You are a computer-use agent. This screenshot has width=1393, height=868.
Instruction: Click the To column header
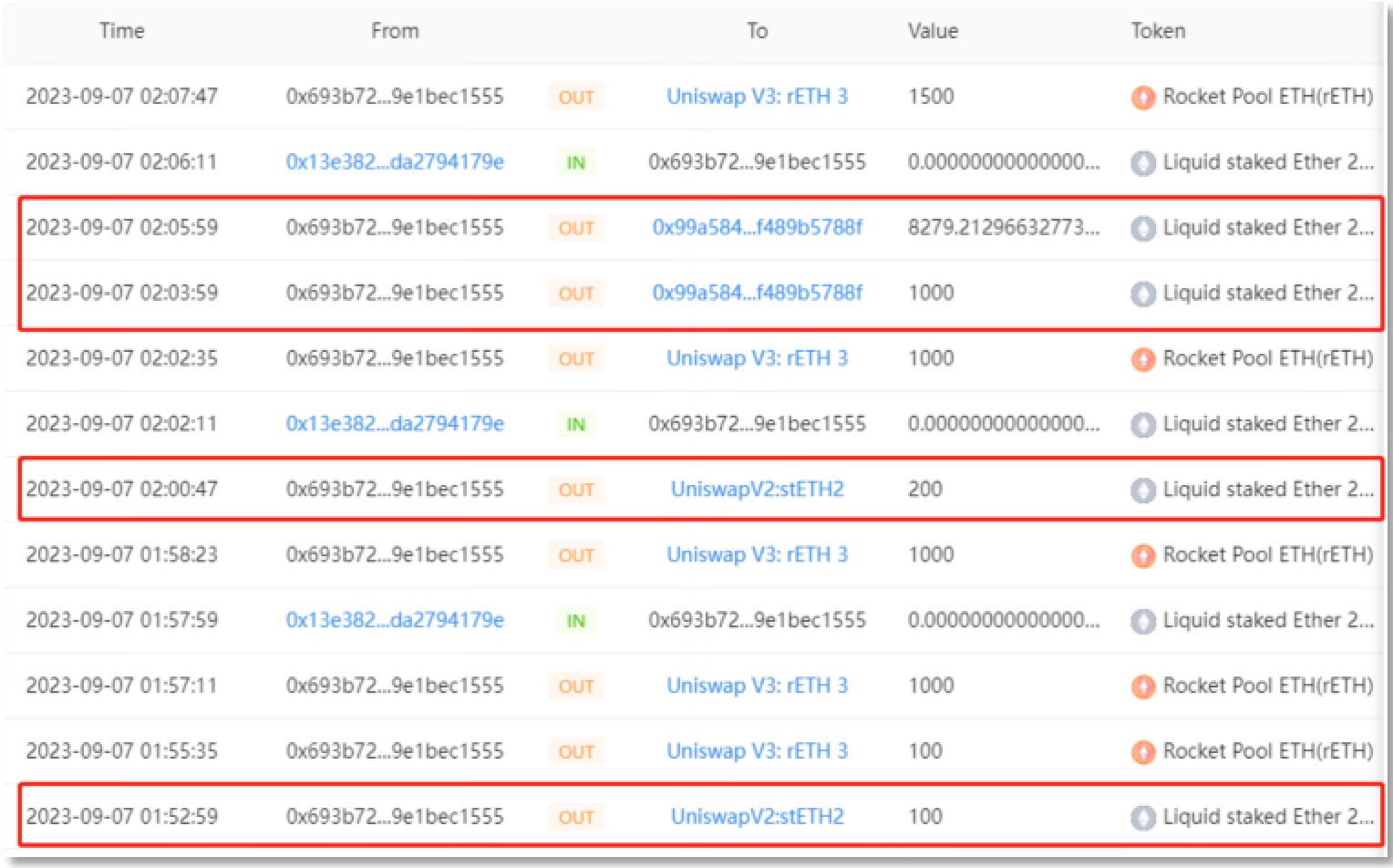(757, 31)
